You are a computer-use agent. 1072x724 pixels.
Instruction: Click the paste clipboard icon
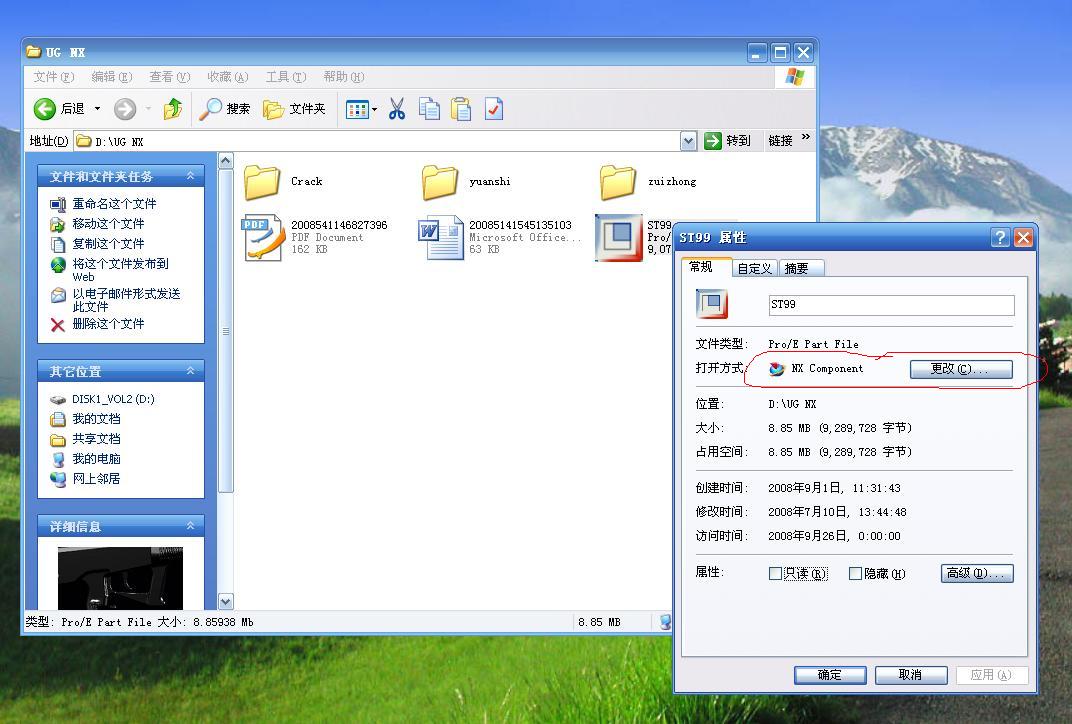[461, 109]
